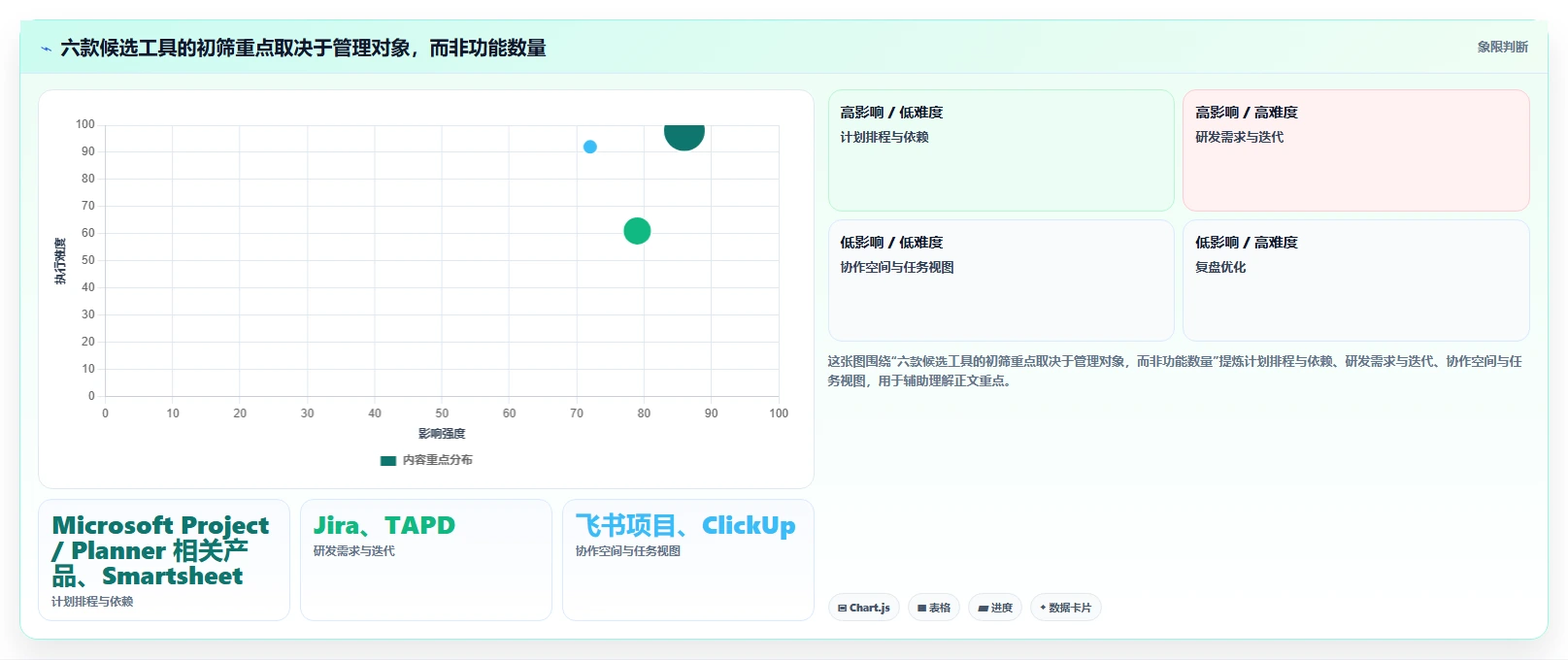Click the 进度 tag chip
Viewport: 1568px width, 660px height.
click(x=995, y=608)
